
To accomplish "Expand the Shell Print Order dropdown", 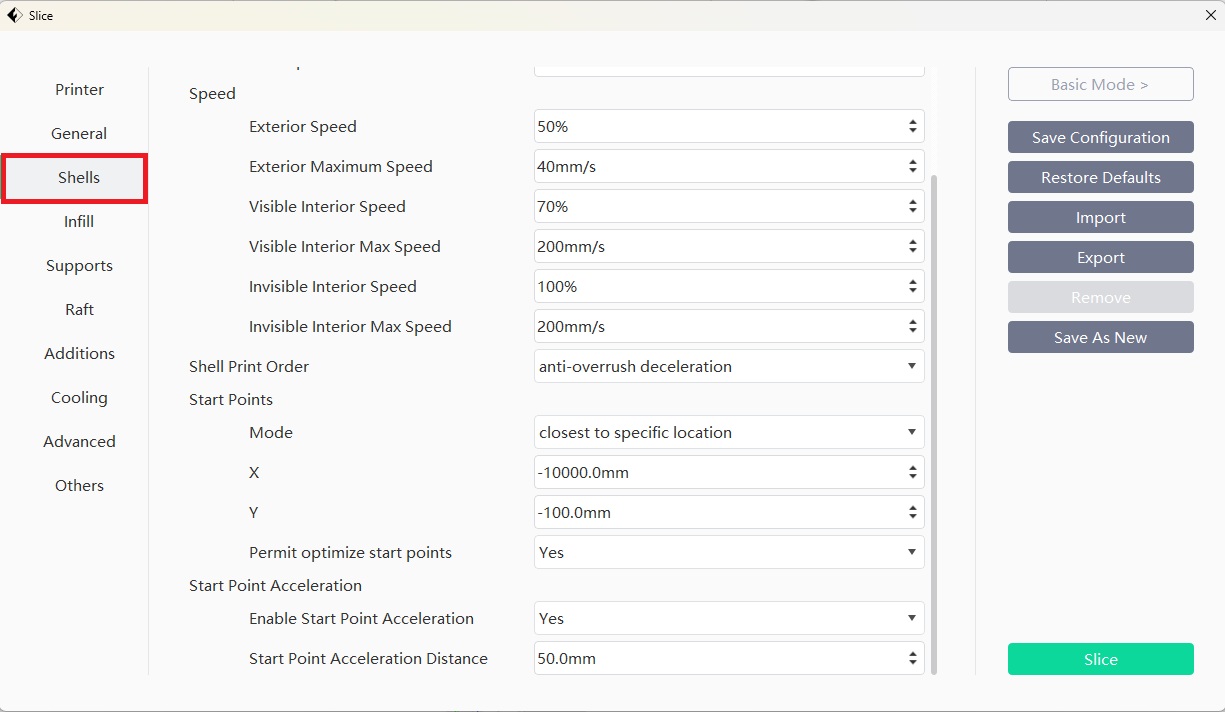I will pos(728,366).
